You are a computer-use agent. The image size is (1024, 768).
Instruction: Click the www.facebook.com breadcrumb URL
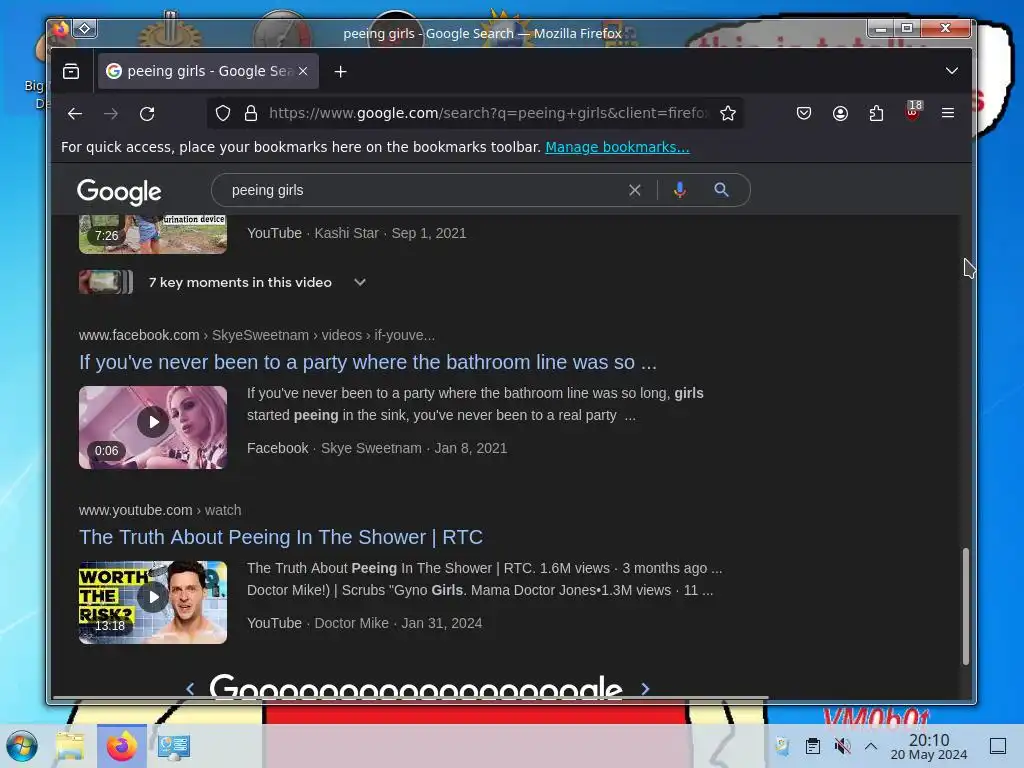pos(257,335)
